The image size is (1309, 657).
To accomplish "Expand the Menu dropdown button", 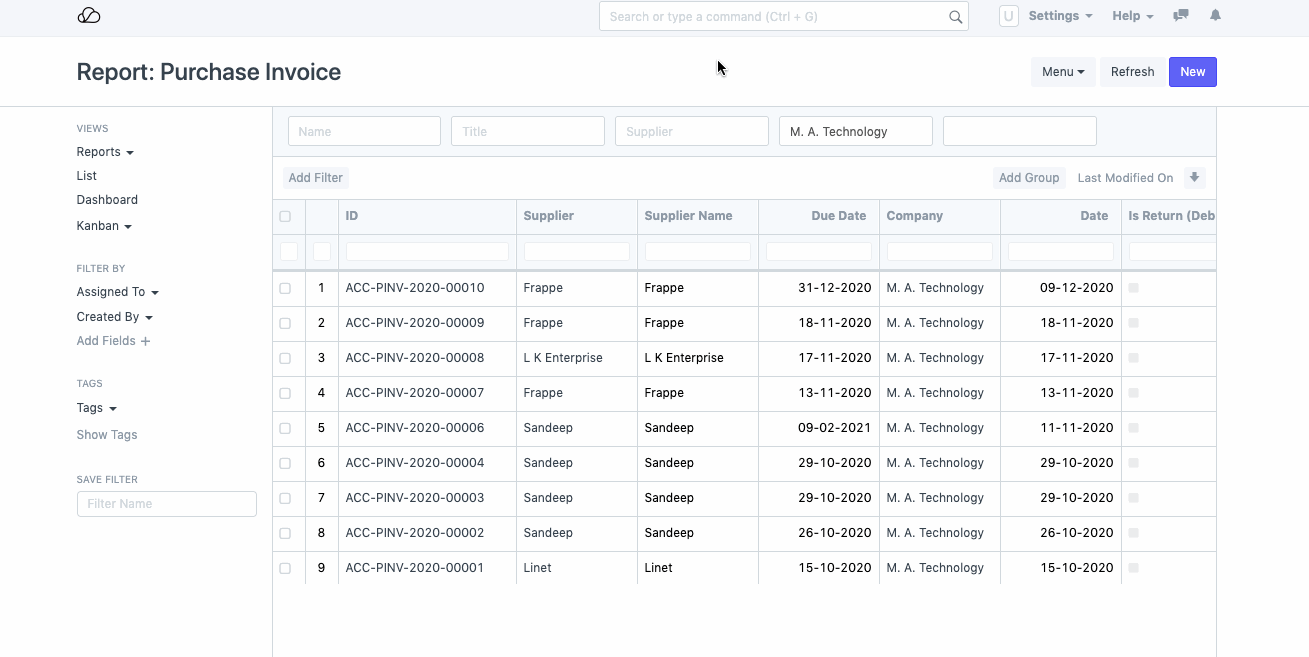I will click(1063, 72).
